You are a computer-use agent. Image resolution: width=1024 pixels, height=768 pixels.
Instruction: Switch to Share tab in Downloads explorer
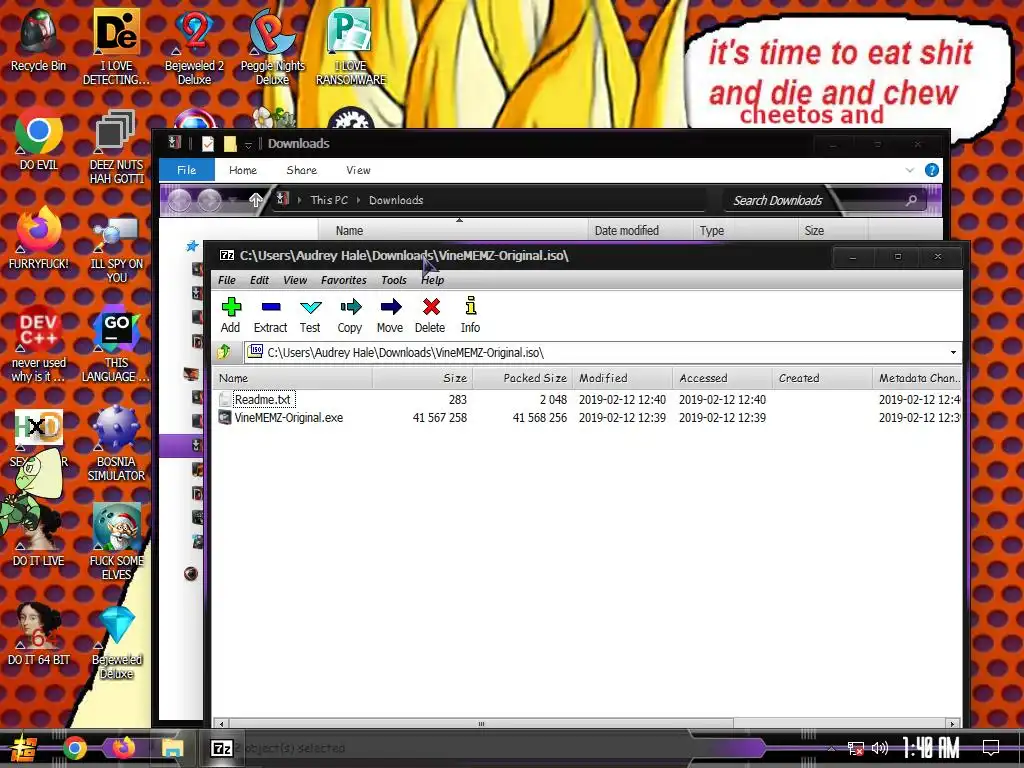[x=302, y=170]
